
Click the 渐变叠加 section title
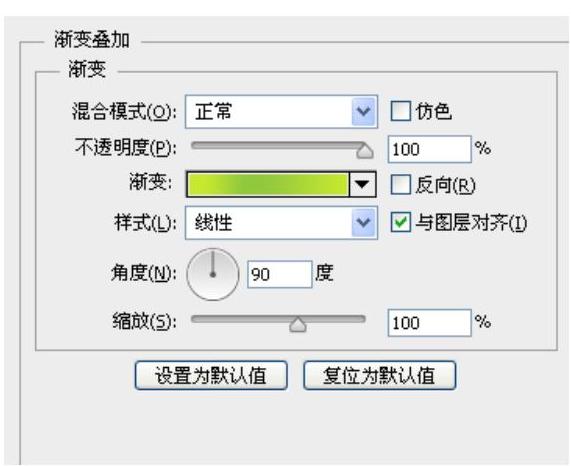pos(92,39)
